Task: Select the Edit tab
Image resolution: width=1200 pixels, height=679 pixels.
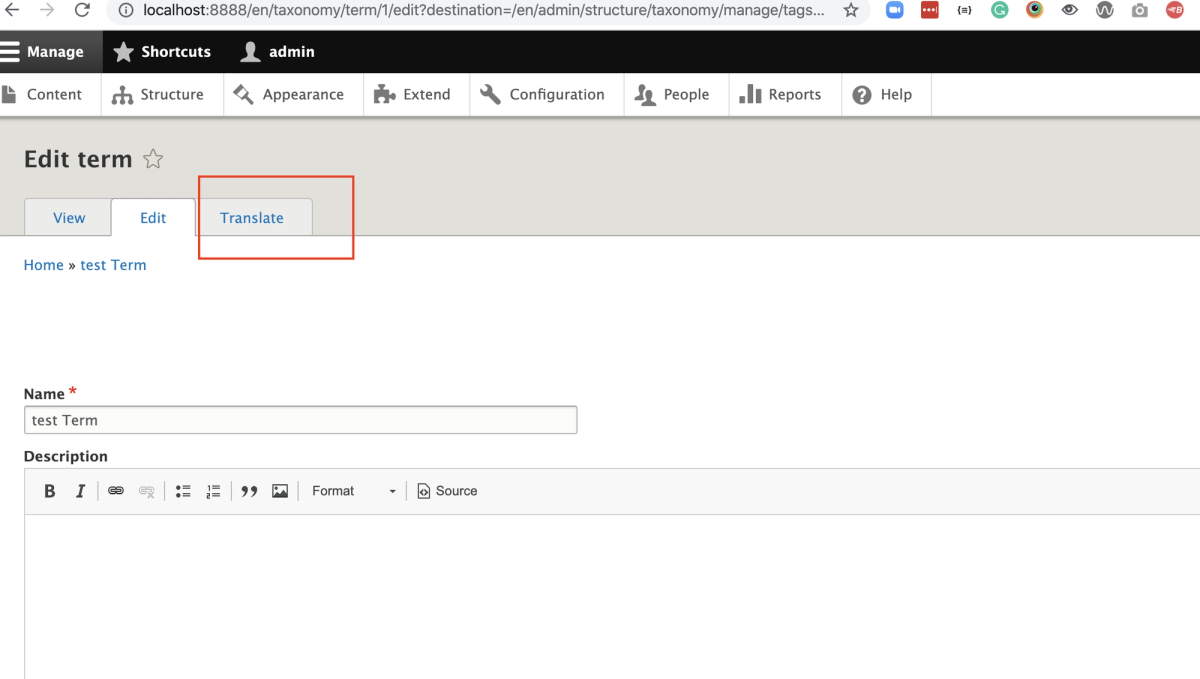Action: tap(153, 218)
